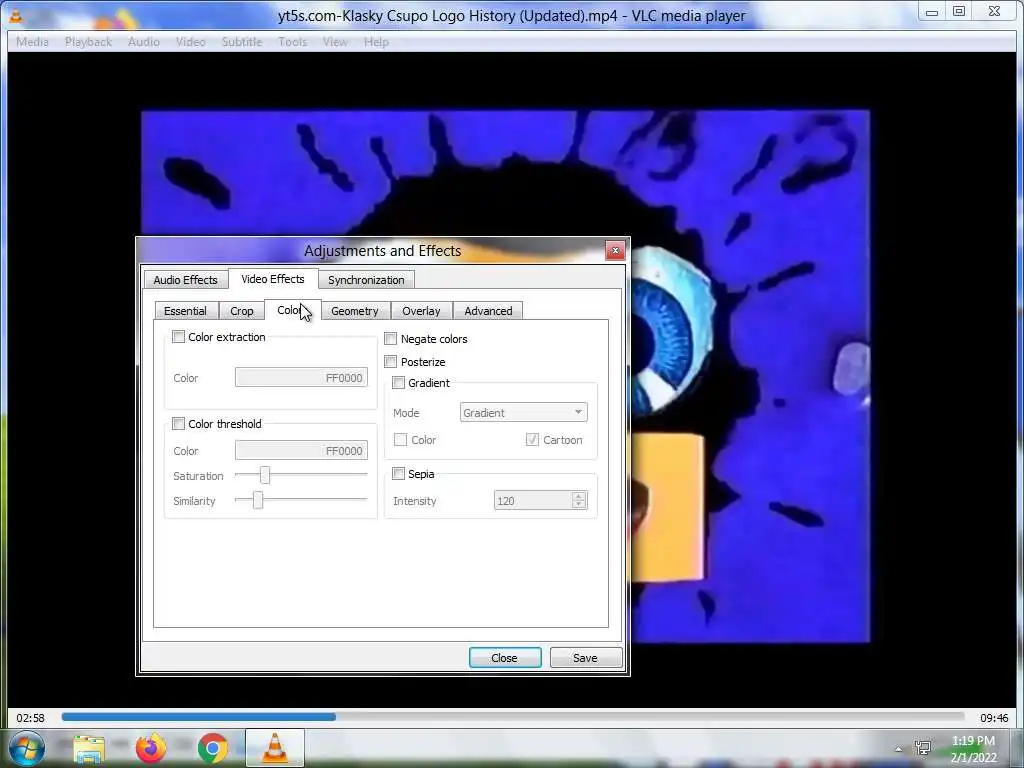Image resolution: width=1024 pixels, height=768 pixels.
Task: Check the Negate colors option
Action: [391, 338]
